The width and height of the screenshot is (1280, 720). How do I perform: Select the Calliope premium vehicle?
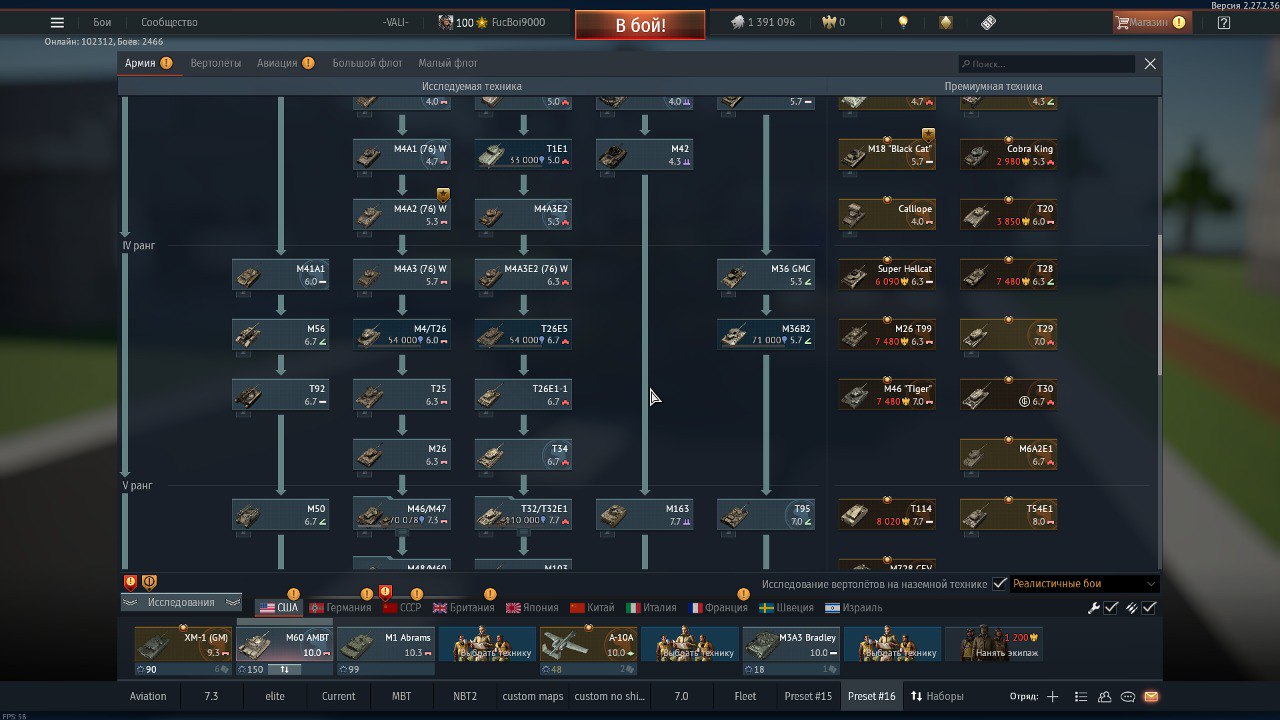887,215
